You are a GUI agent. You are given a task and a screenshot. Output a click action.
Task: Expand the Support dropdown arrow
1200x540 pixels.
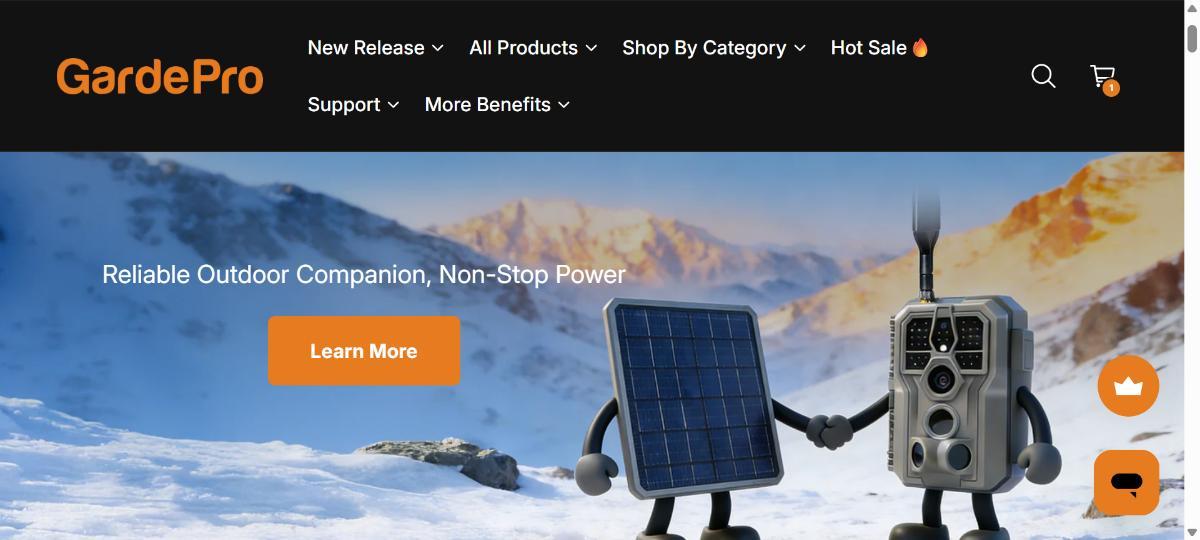click(x=393, y=105)
